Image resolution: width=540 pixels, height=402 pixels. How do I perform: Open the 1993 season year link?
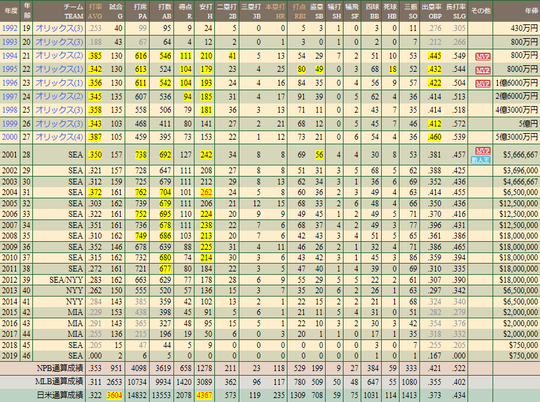click(10, 42)
